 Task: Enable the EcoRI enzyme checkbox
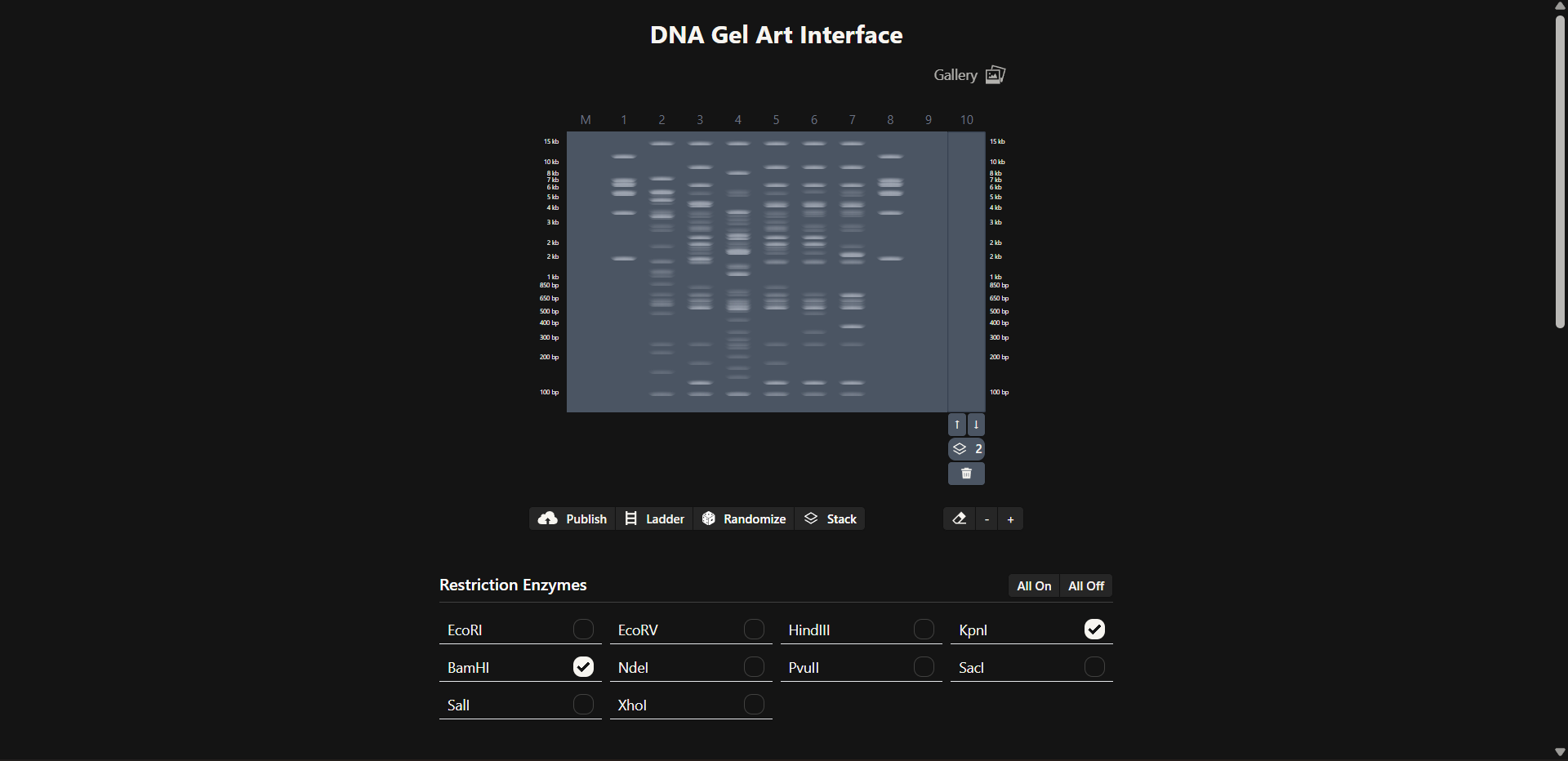point(583,630)
